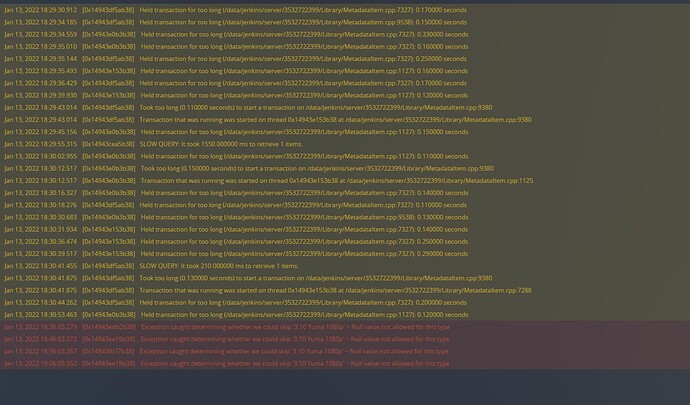Click the log entry timestamped 18:30:44.262
This screenshot has width=690, height=405.
(x=345, y=302)
